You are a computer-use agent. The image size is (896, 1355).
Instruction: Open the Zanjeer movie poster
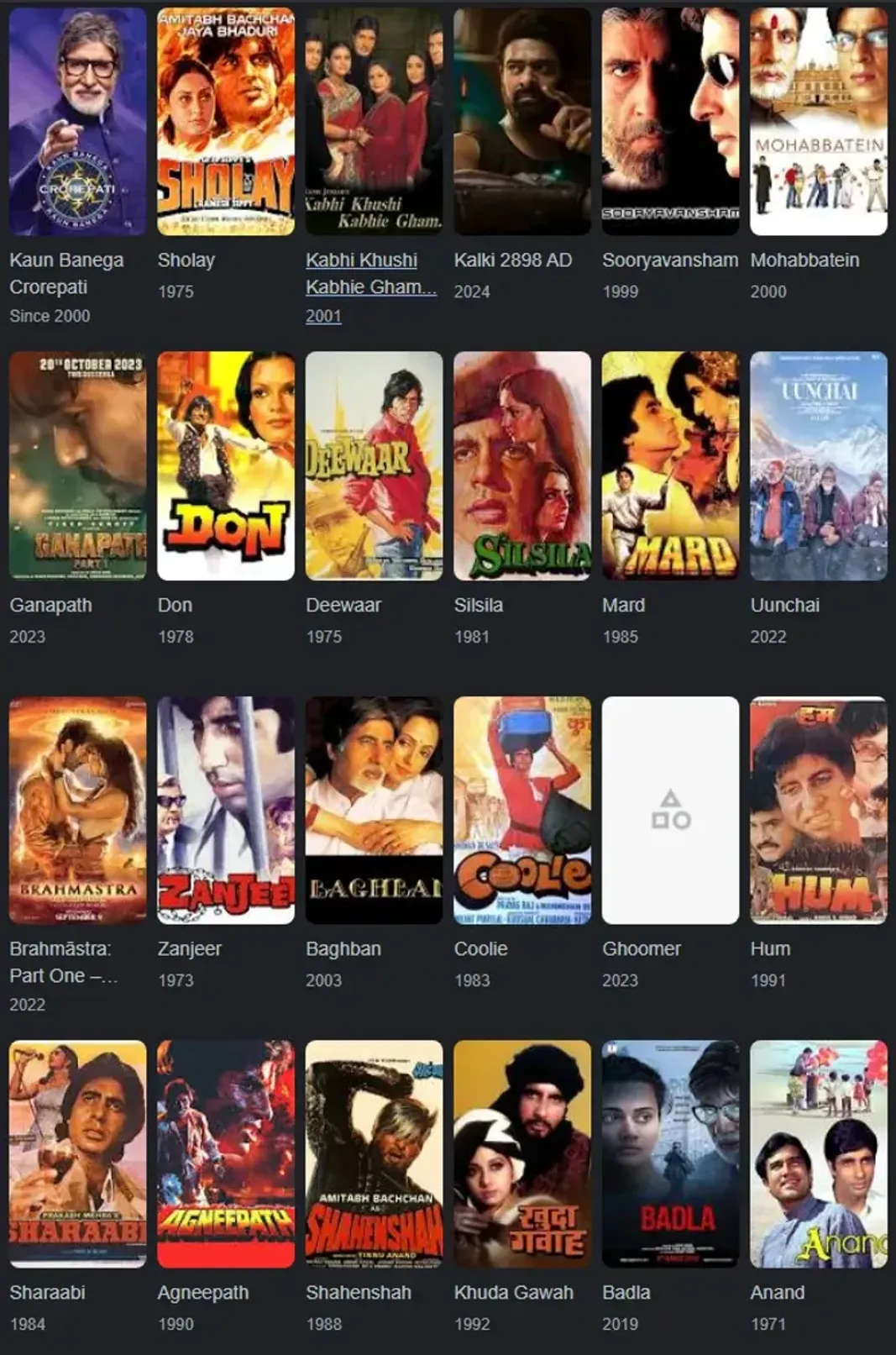226,811
